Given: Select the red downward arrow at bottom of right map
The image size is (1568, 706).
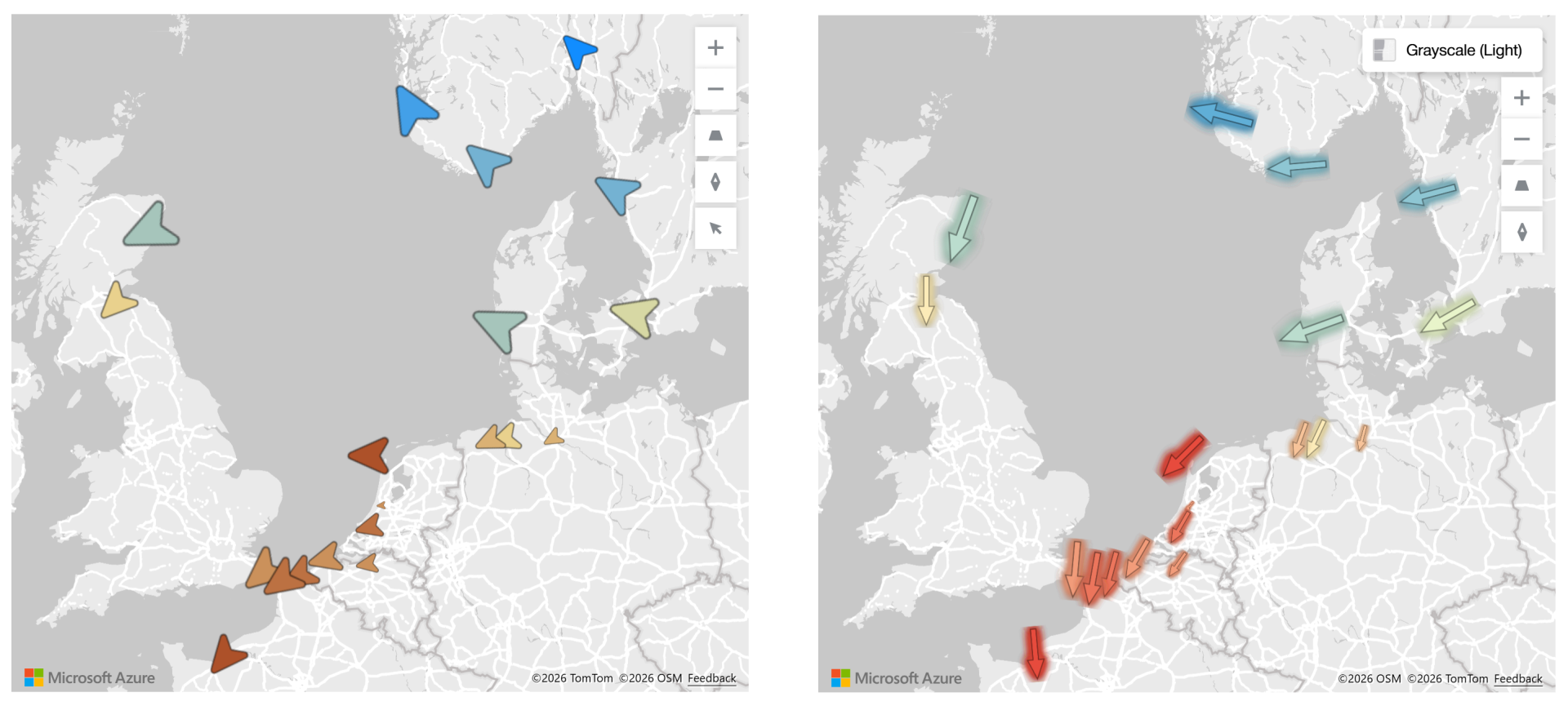Looking at the screenshot, I should (1035, 652).
